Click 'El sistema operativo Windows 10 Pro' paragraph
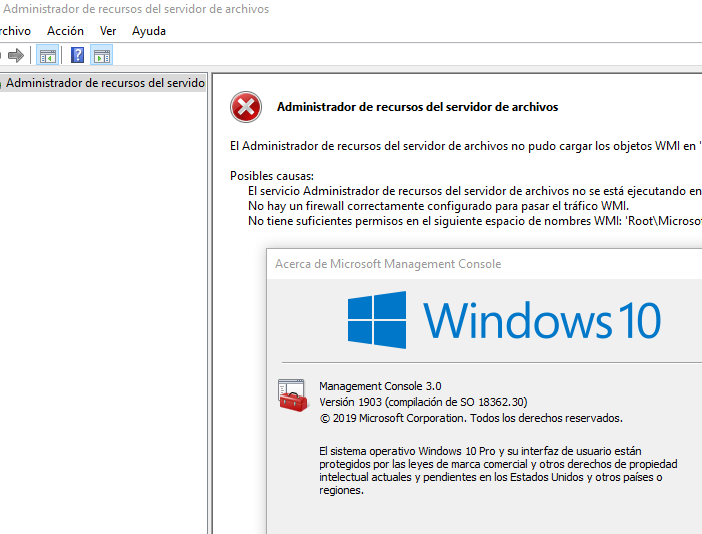 click(x=498, y=470)
